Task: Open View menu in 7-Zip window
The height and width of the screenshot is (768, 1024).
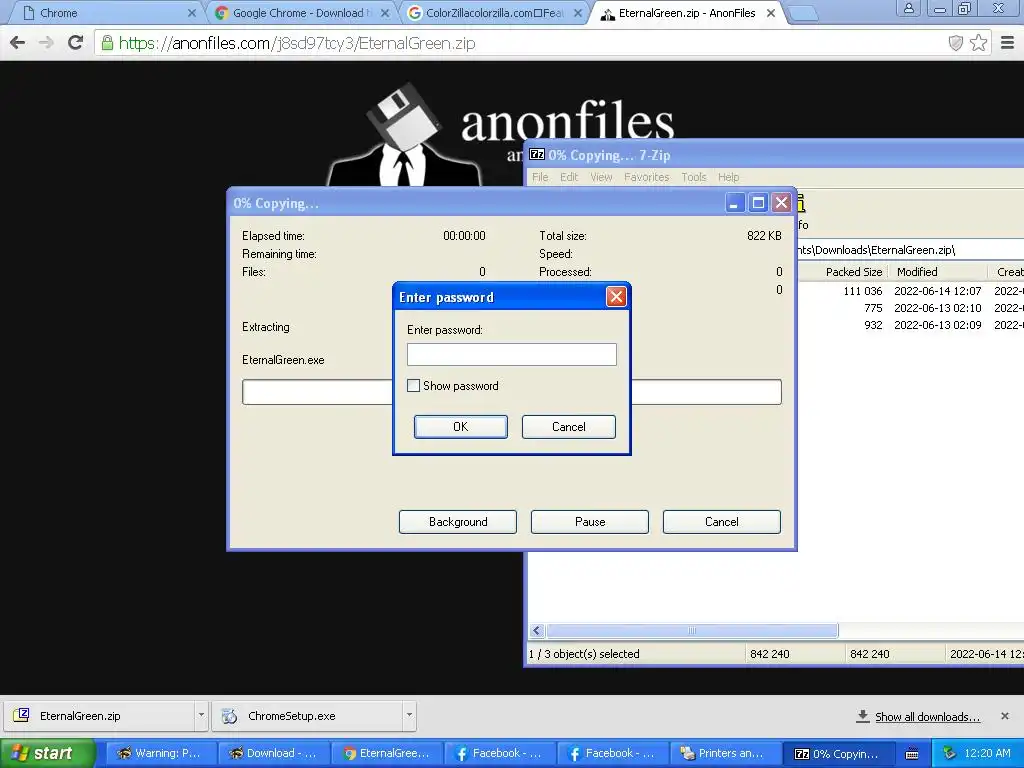Action: click(x=601, y=177)
